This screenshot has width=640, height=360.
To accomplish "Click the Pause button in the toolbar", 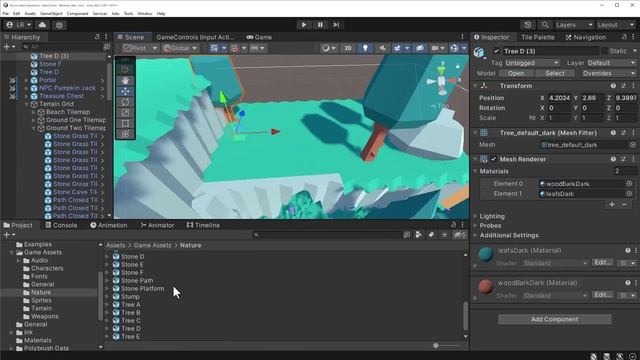I will click(x=320, y=25).
